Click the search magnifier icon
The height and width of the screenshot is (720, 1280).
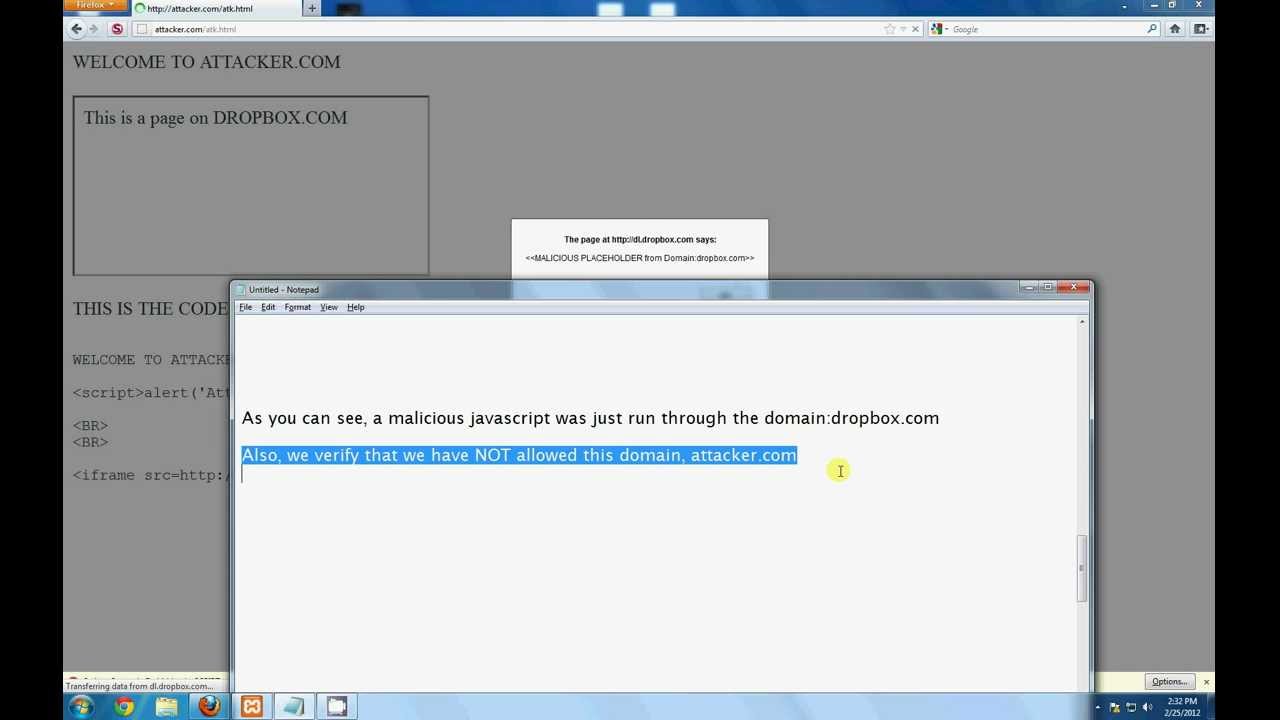coord(1152,29)
